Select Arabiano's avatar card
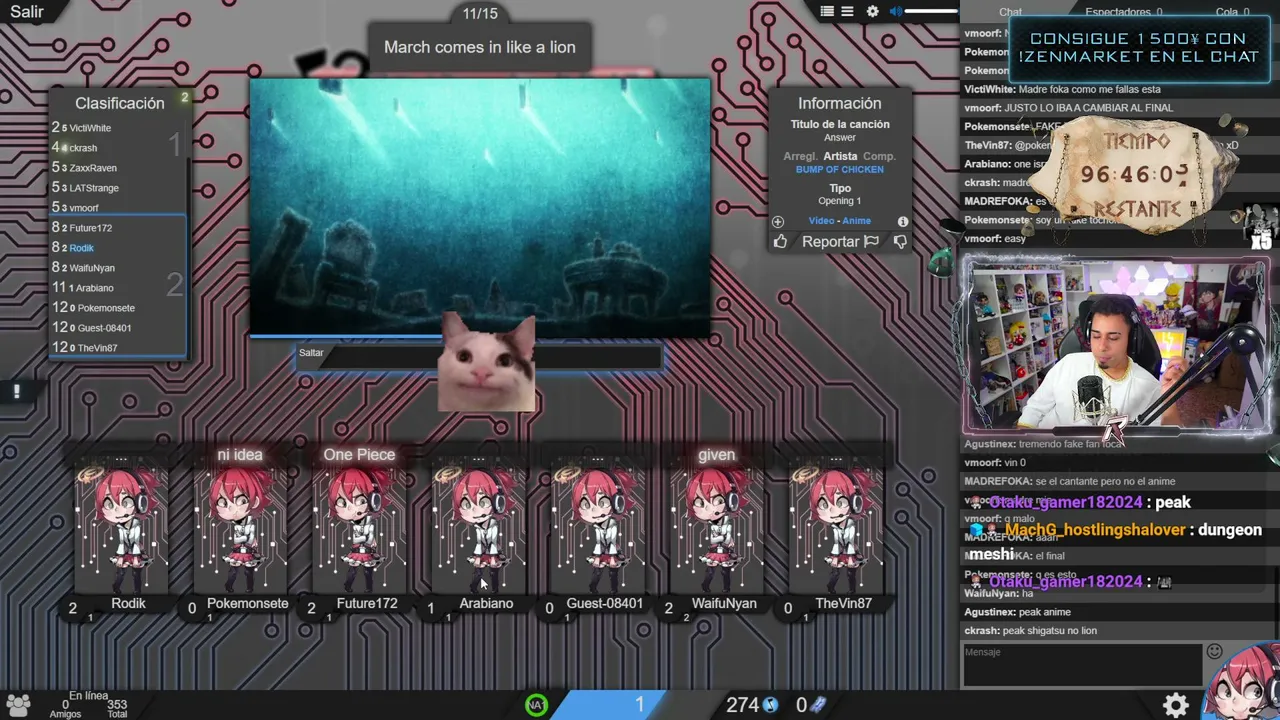 coord(478,528)
